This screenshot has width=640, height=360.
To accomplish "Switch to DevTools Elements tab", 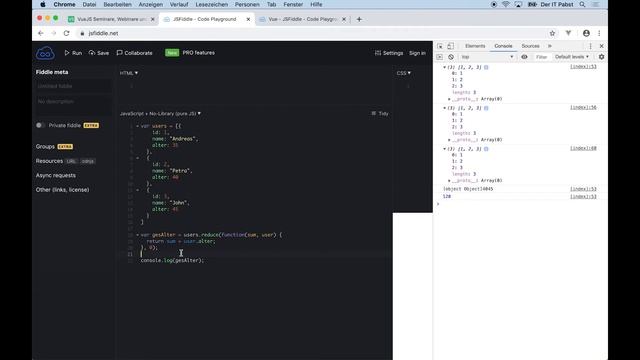I will [475, 46].
